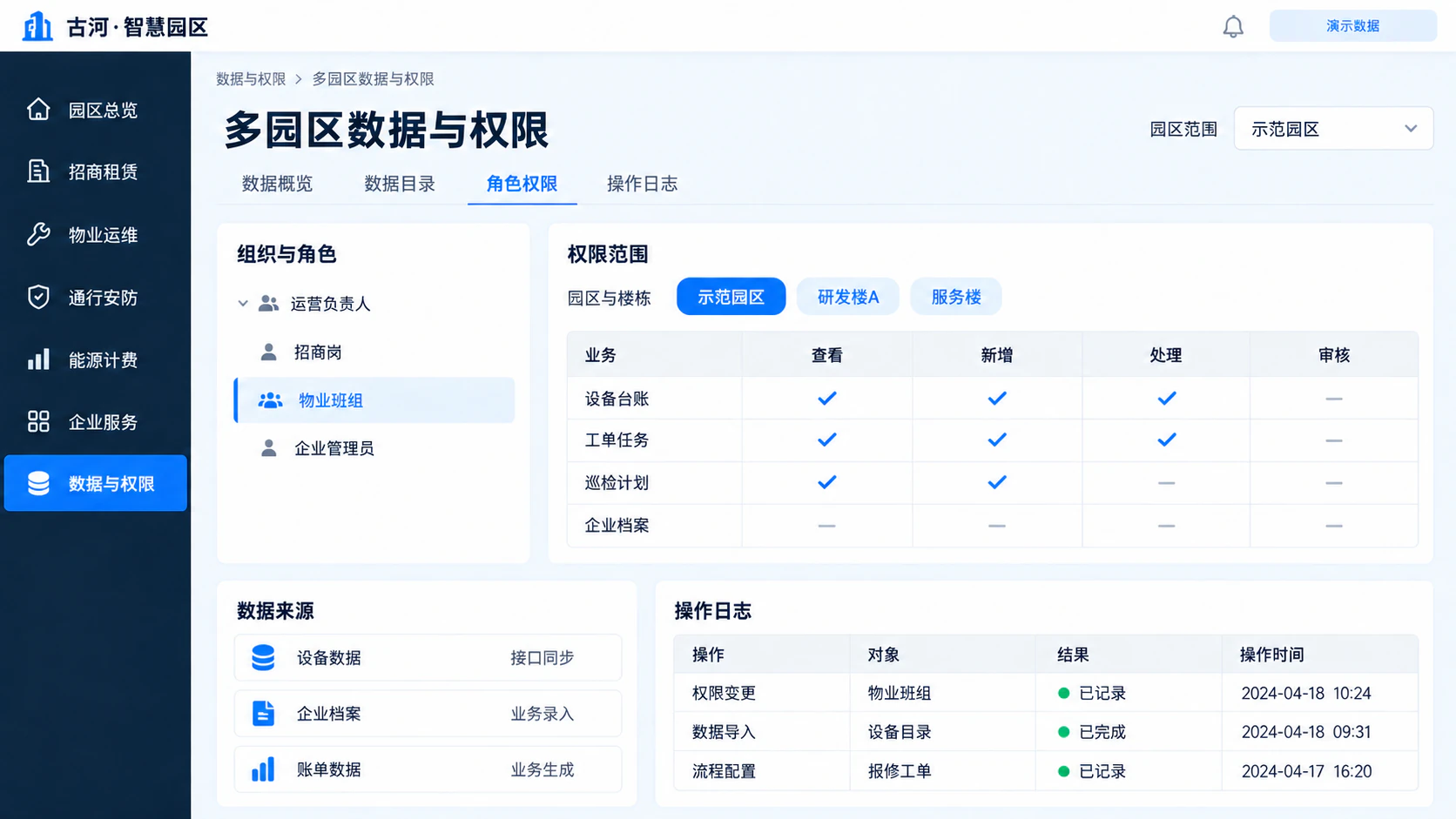The width and height of the screenshot is (1456, 819).
Task: Click the 园区总览 home icon
Action: coord(38,110)
